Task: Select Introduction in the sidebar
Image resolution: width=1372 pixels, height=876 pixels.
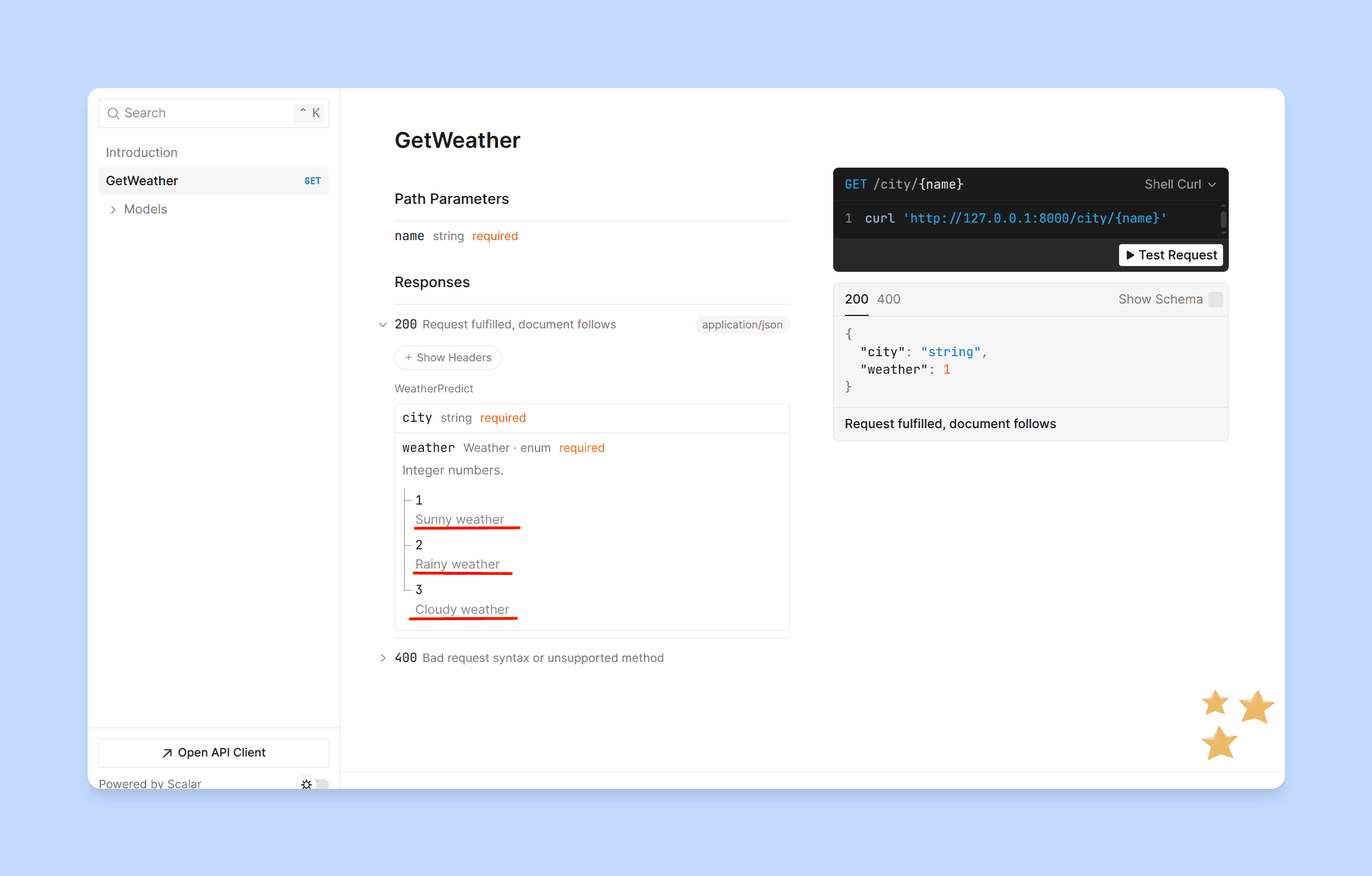Action: 142,153
